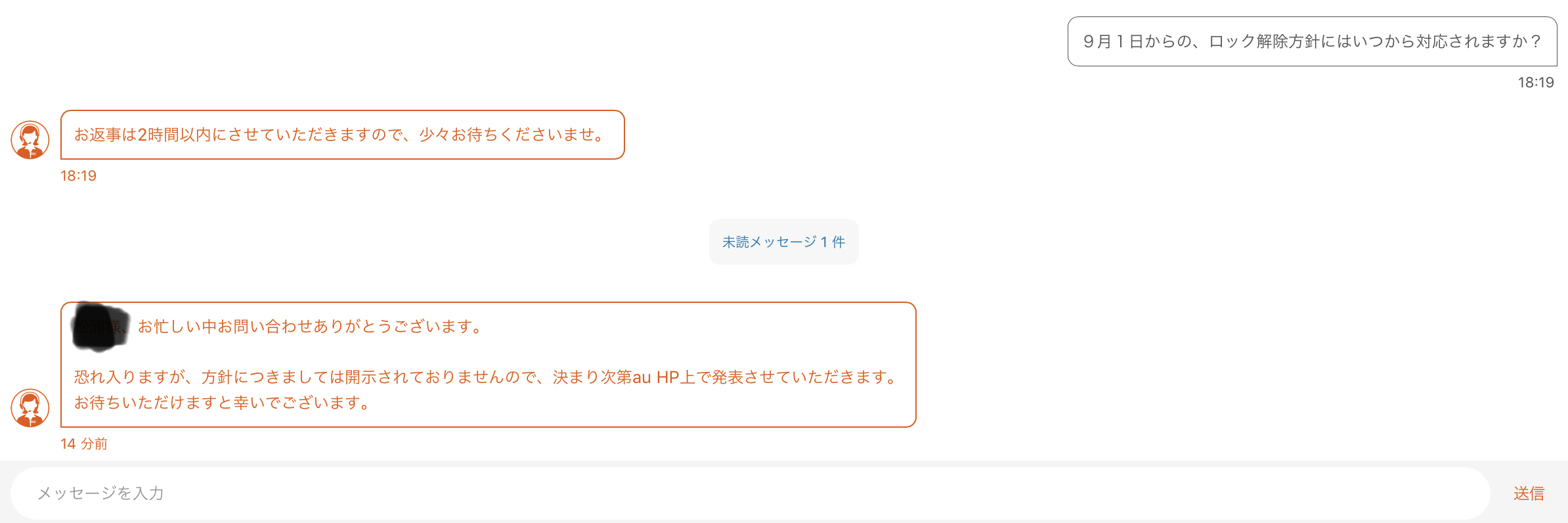Click the 18:19 timestamp under the auto-reply
The image size is (1568, 523).
78,175
